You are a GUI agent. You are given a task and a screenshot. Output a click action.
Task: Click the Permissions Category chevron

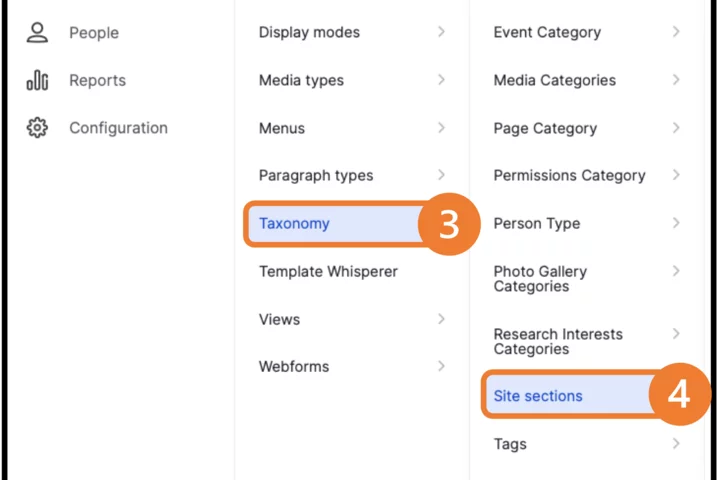click(x=676, y=175)
